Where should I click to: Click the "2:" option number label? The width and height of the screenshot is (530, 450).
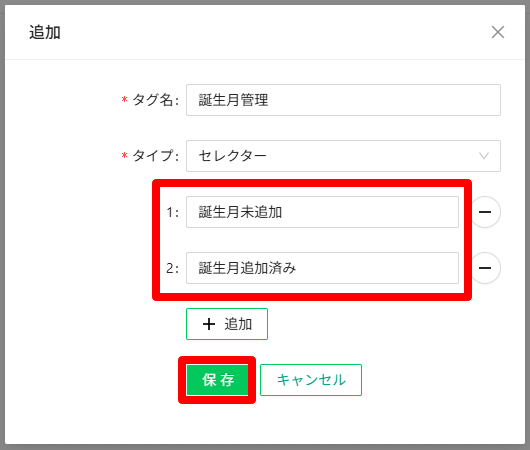pyautogui.click(x=172, y=268)
